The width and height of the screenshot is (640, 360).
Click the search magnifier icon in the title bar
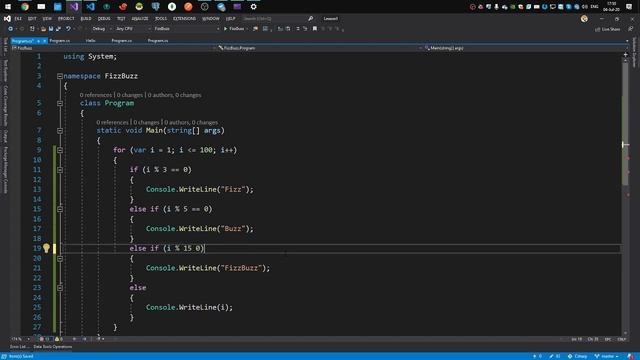311,18
